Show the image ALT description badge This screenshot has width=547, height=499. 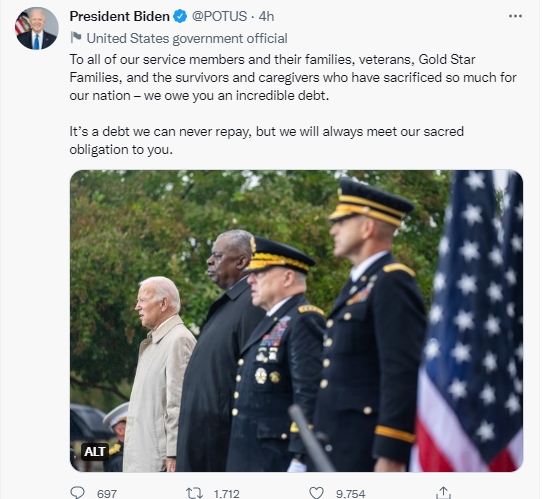pos(95,452)
